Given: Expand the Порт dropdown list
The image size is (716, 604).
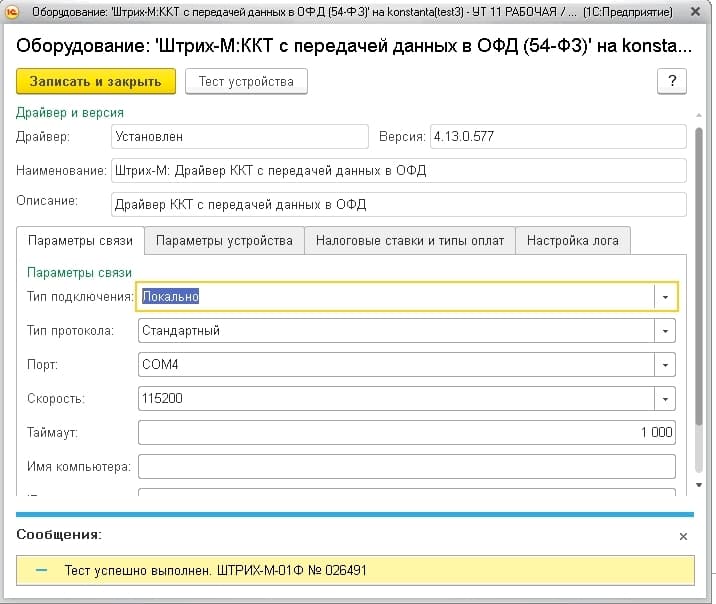Looking at the screenshot, I should 665,365.
